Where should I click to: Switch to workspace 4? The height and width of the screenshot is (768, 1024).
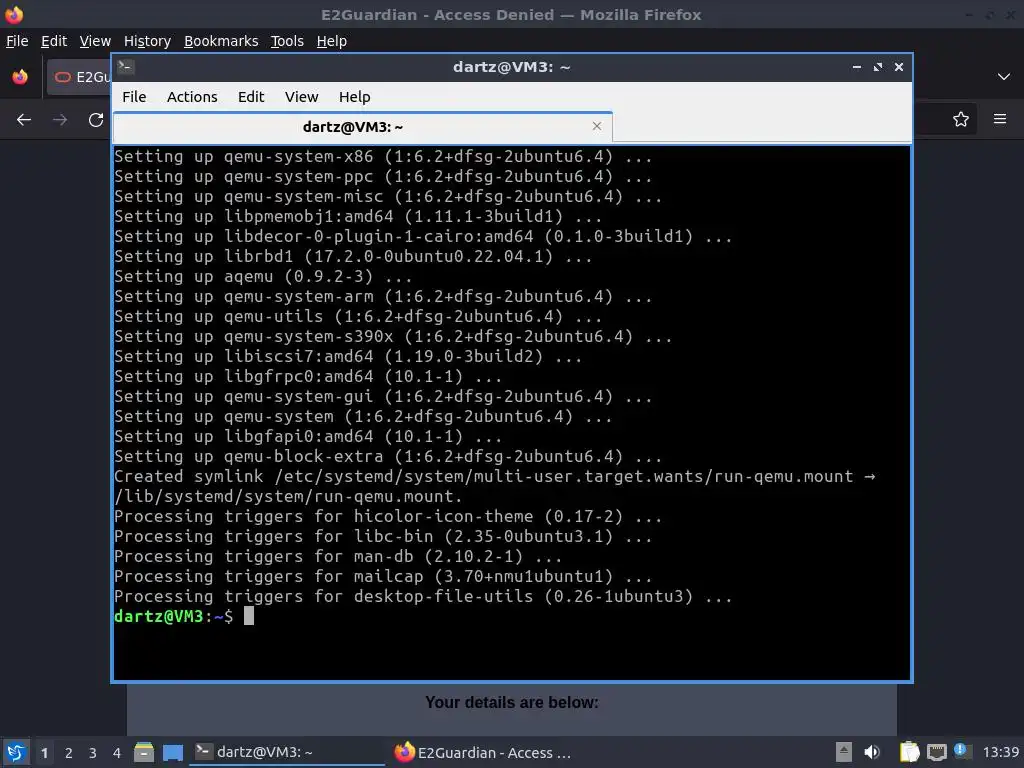(117, 753)
